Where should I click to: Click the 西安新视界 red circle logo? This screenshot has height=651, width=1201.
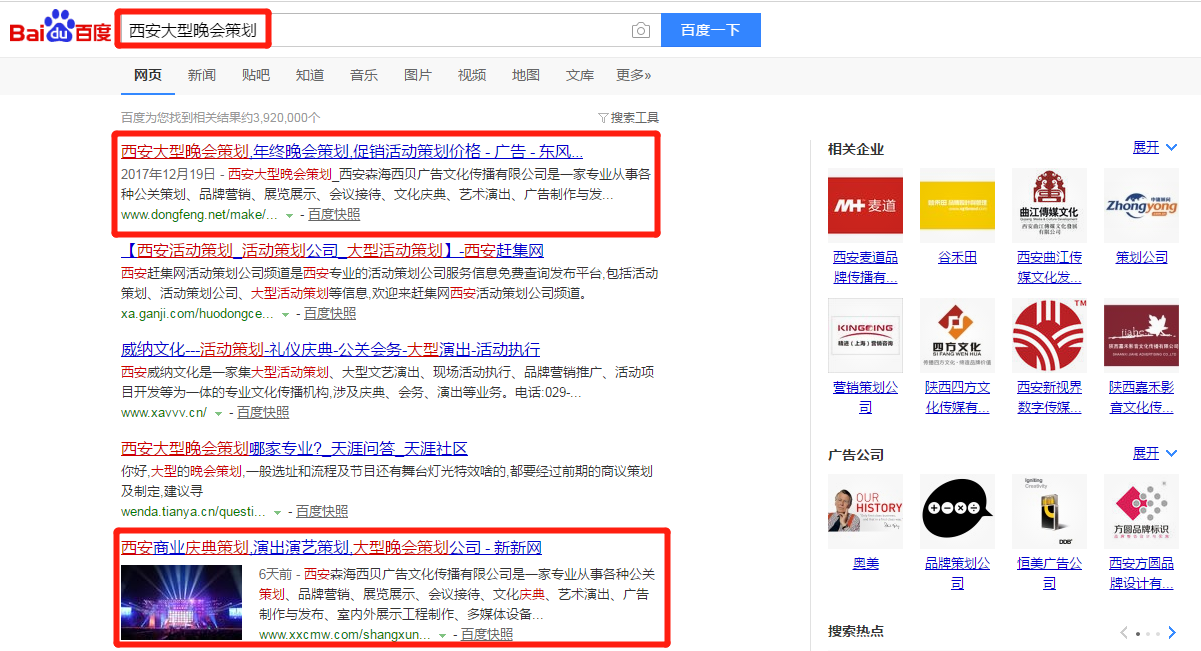pyautogui.click(x=1049, y=335)
